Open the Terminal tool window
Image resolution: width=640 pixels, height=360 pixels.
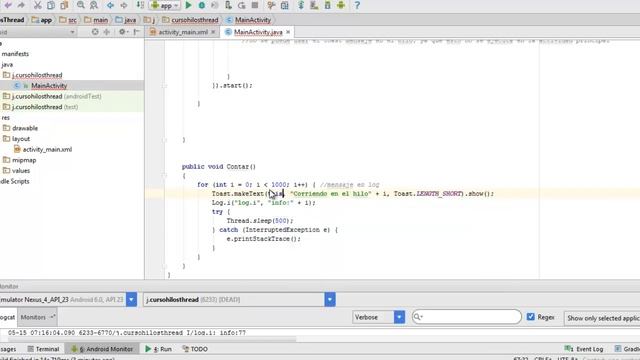[43, 349]
